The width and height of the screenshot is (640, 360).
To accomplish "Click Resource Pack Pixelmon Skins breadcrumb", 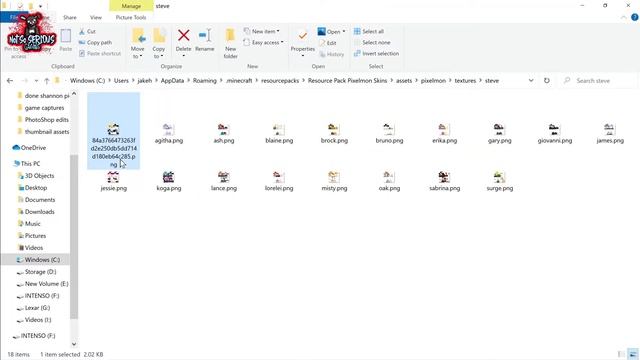I will click(x=347, y=81).
